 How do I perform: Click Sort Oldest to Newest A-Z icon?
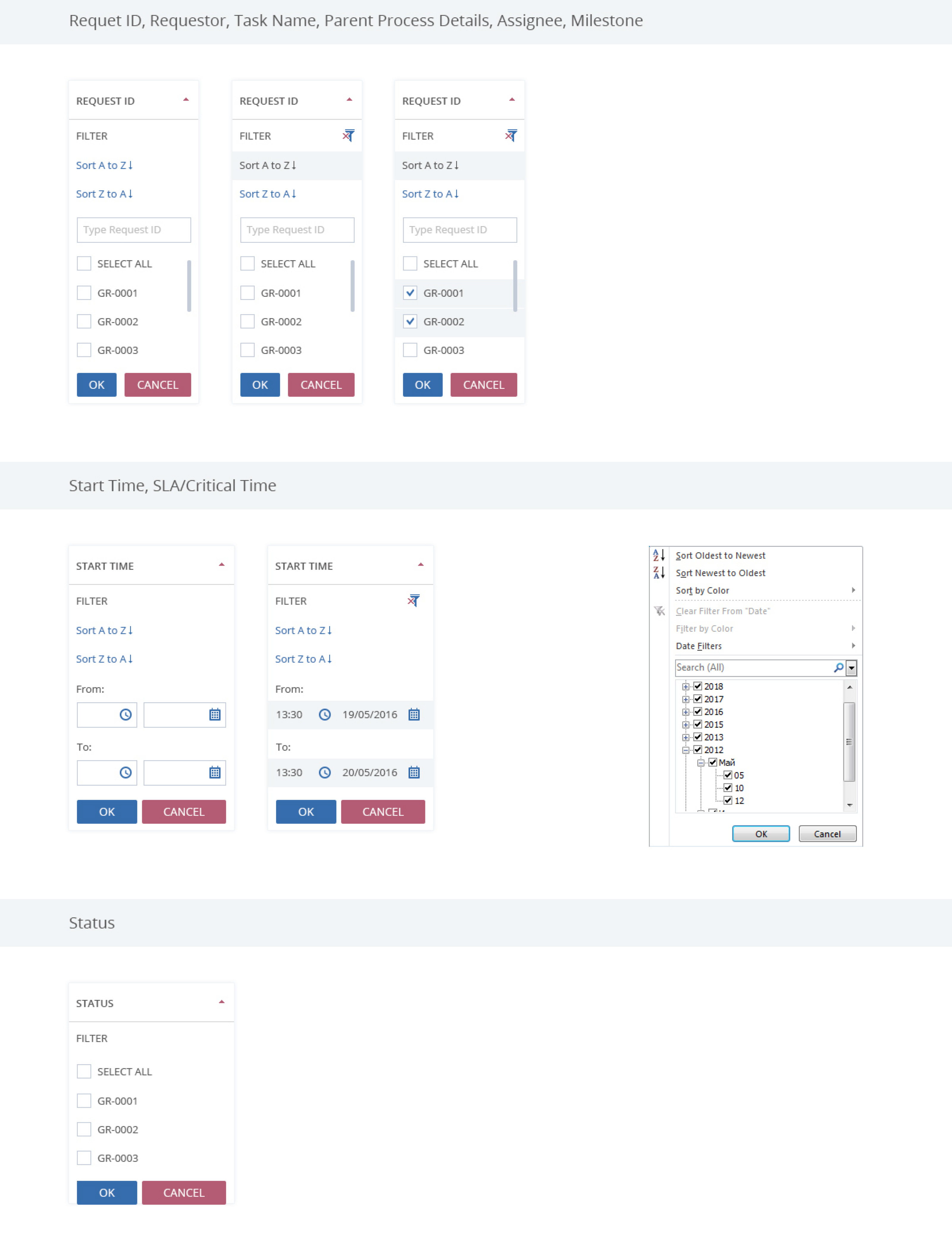pos(658,555)
